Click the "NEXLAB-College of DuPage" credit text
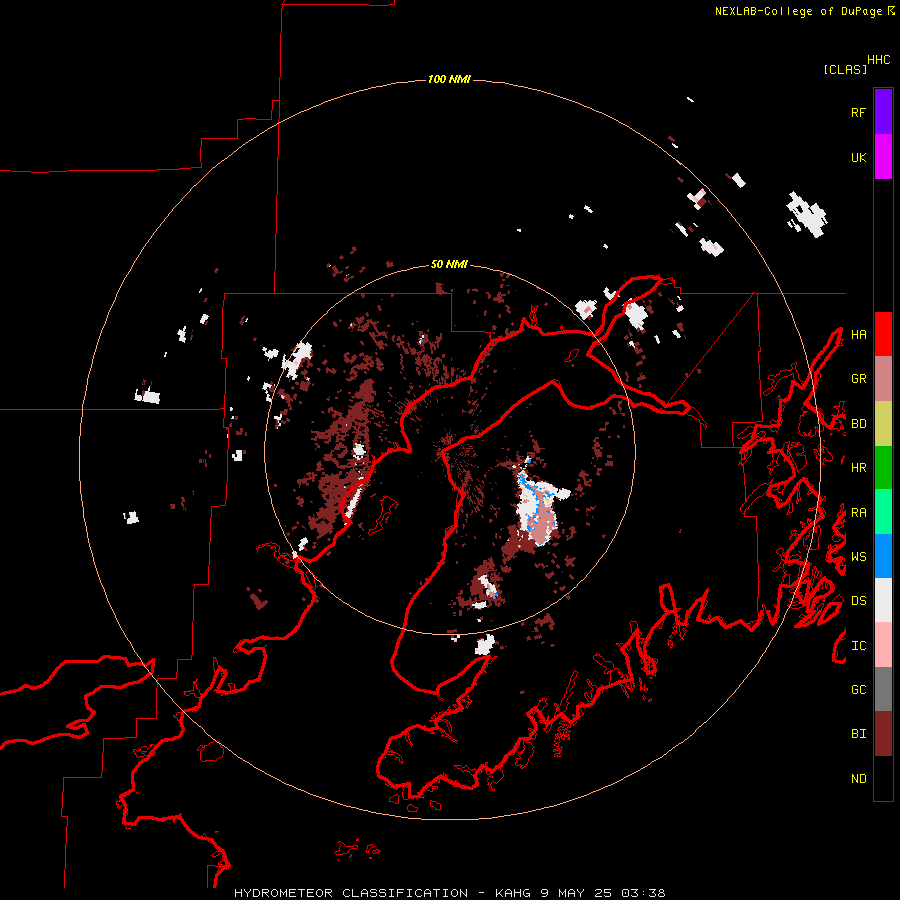900x900 pixels. coord(798,11)
